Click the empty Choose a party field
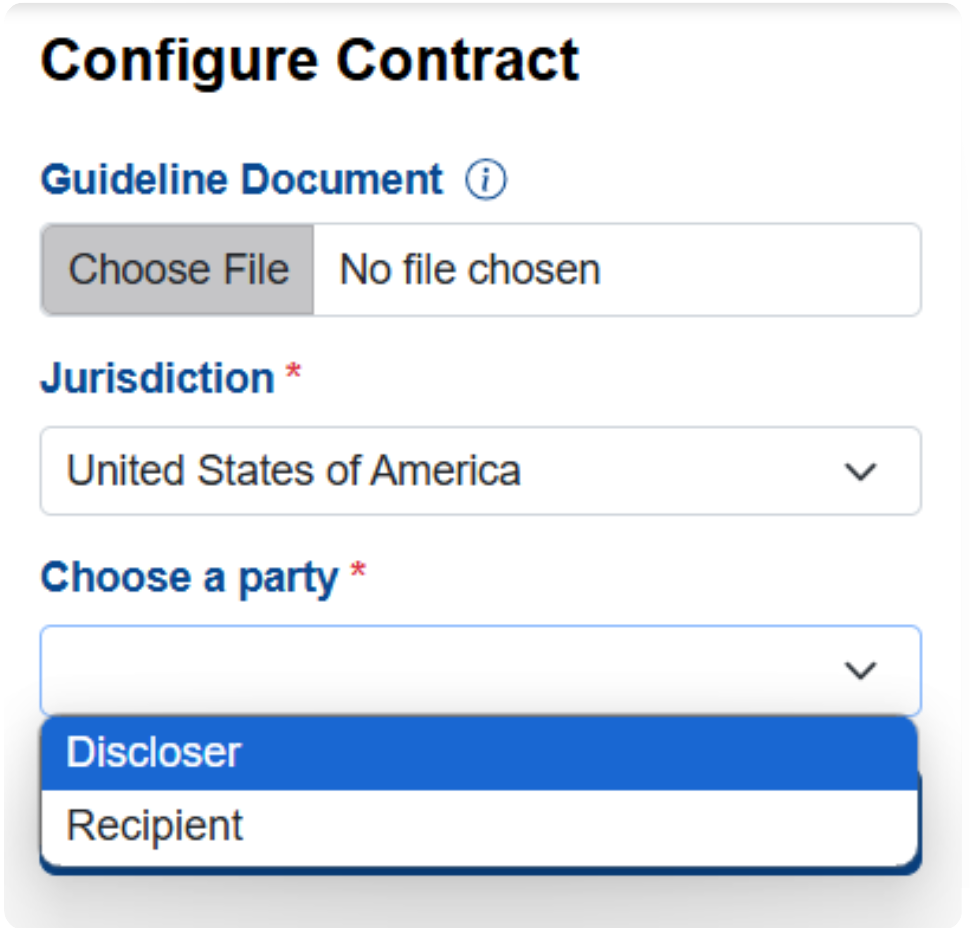The height and width of the screenshot is (930, 970). 481,671
